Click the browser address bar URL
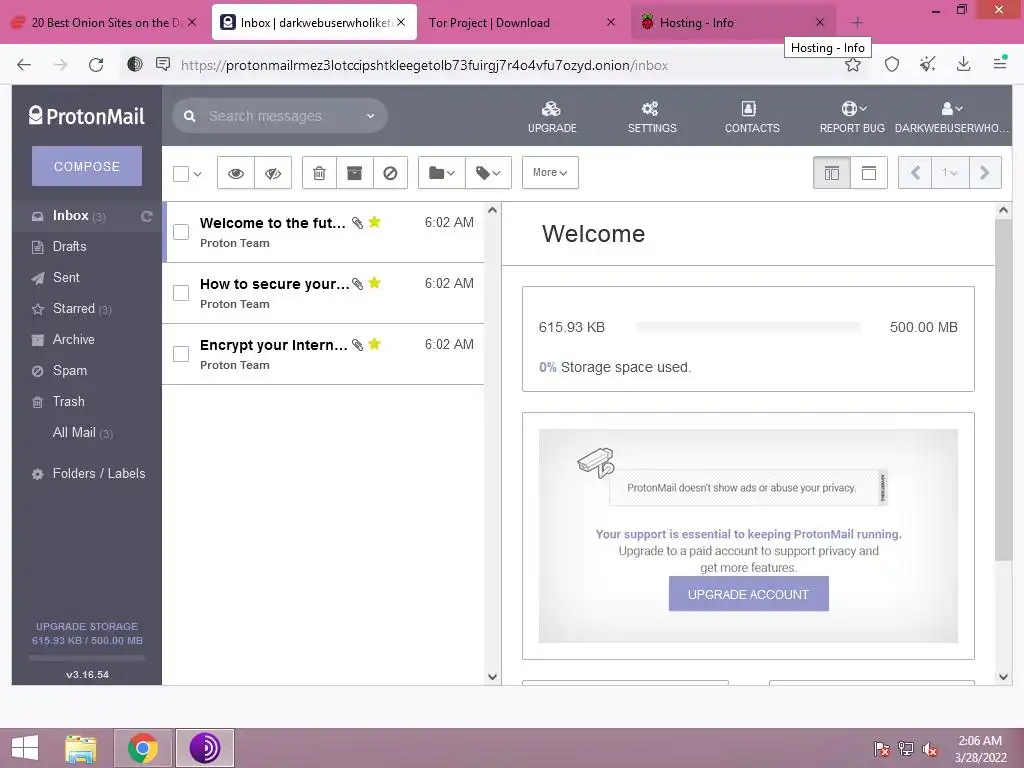Screen dimensions: 1024x768 424,65
